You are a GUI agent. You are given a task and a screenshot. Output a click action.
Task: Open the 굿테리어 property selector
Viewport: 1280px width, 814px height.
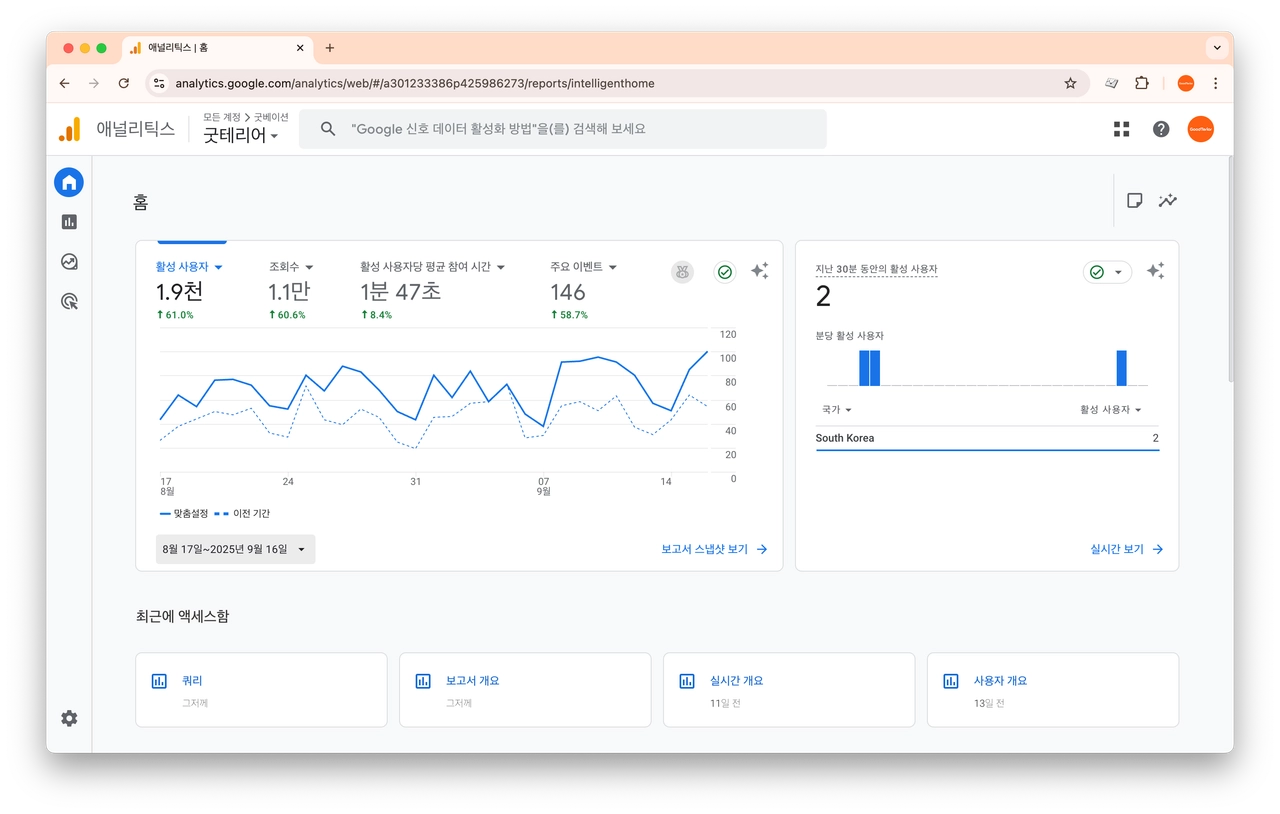(241, 135)
